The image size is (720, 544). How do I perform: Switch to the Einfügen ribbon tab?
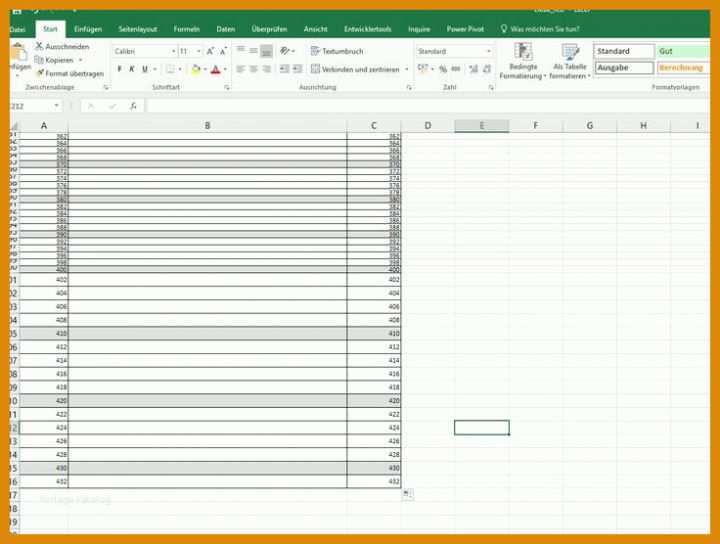click(88, 29)
